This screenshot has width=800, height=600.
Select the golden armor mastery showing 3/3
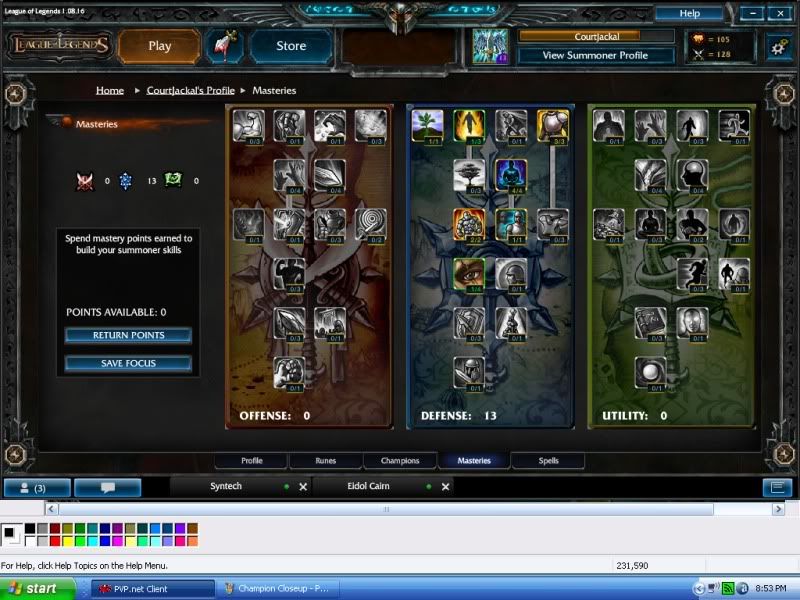(x=552, y=125)
